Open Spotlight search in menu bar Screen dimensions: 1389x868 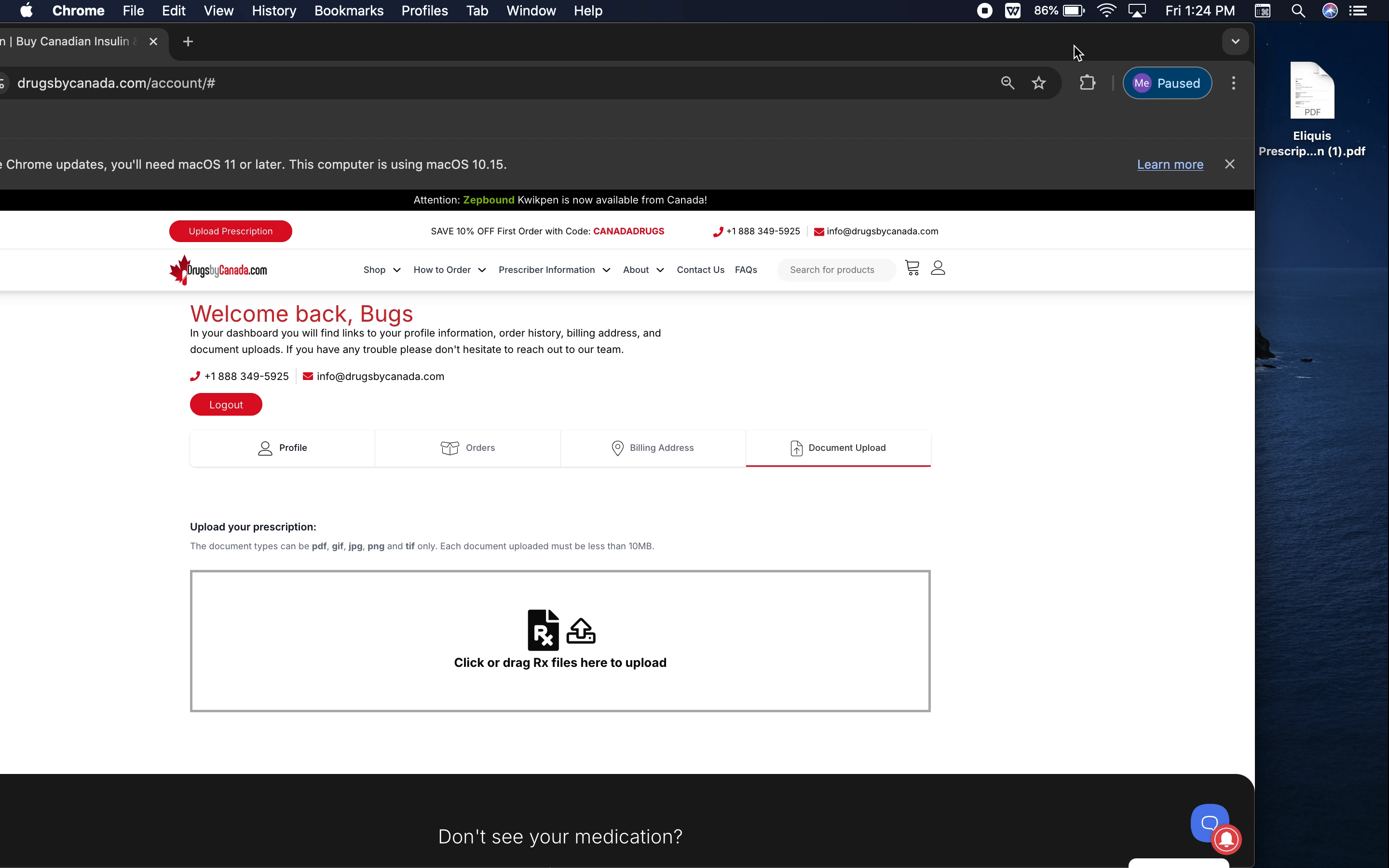(x=1298, y=11)
